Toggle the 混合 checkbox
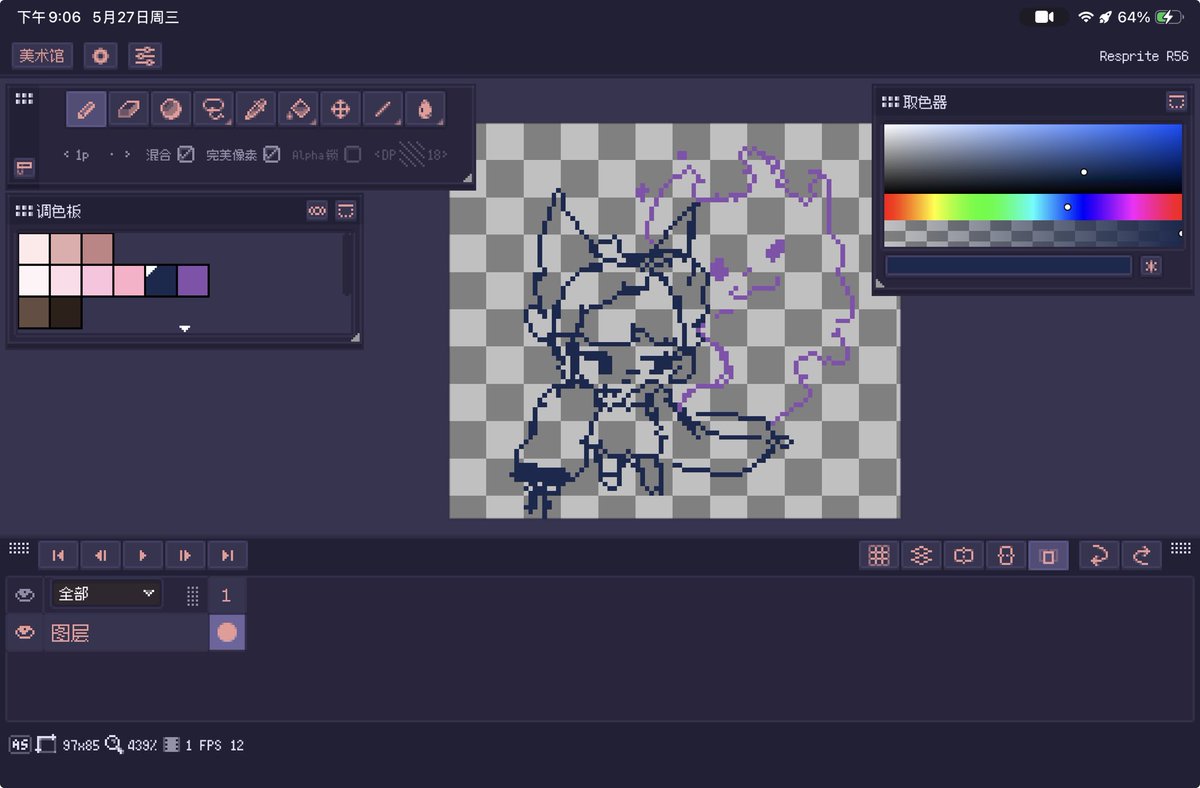1200x788 pixels. [x=186, y=155]
